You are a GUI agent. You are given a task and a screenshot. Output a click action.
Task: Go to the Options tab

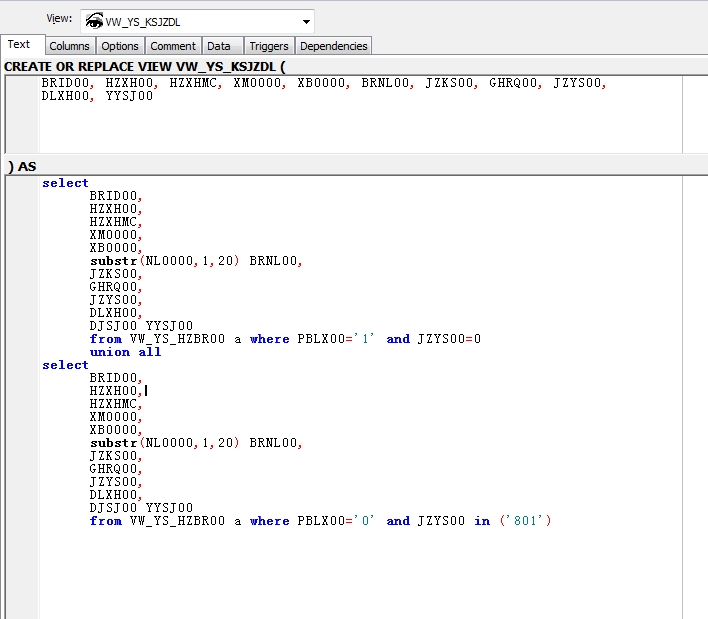tap(120, 46)
